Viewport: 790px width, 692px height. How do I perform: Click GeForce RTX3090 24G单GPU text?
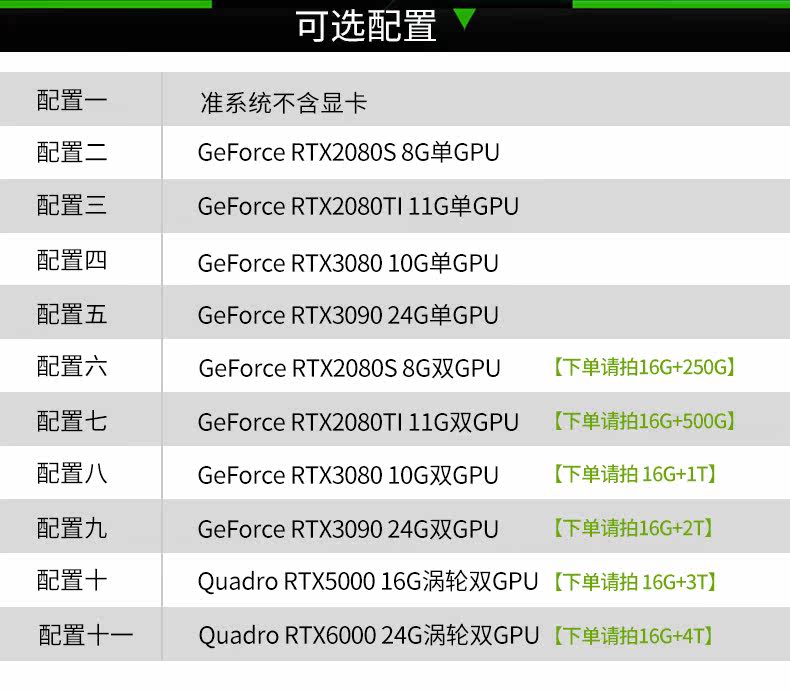click(348, 316)
